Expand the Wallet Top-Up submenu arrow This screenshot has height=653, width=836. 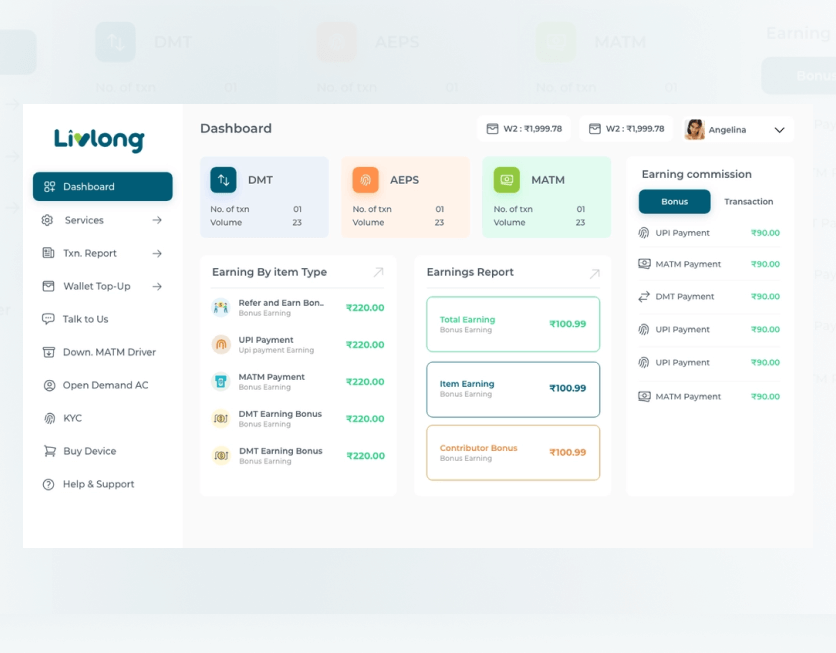click(x=157, y=286)
